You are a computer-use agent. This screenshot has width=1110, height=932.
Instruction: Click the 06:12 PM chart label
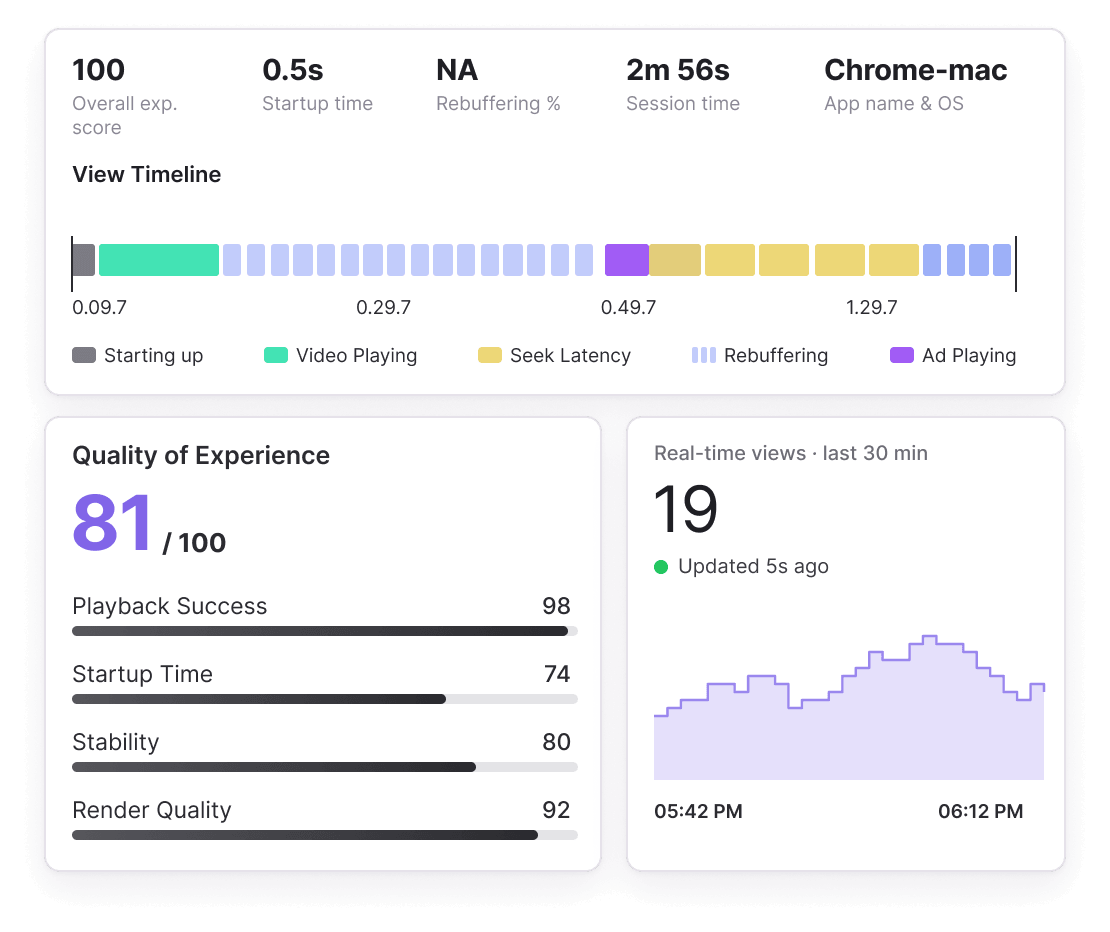980,811
